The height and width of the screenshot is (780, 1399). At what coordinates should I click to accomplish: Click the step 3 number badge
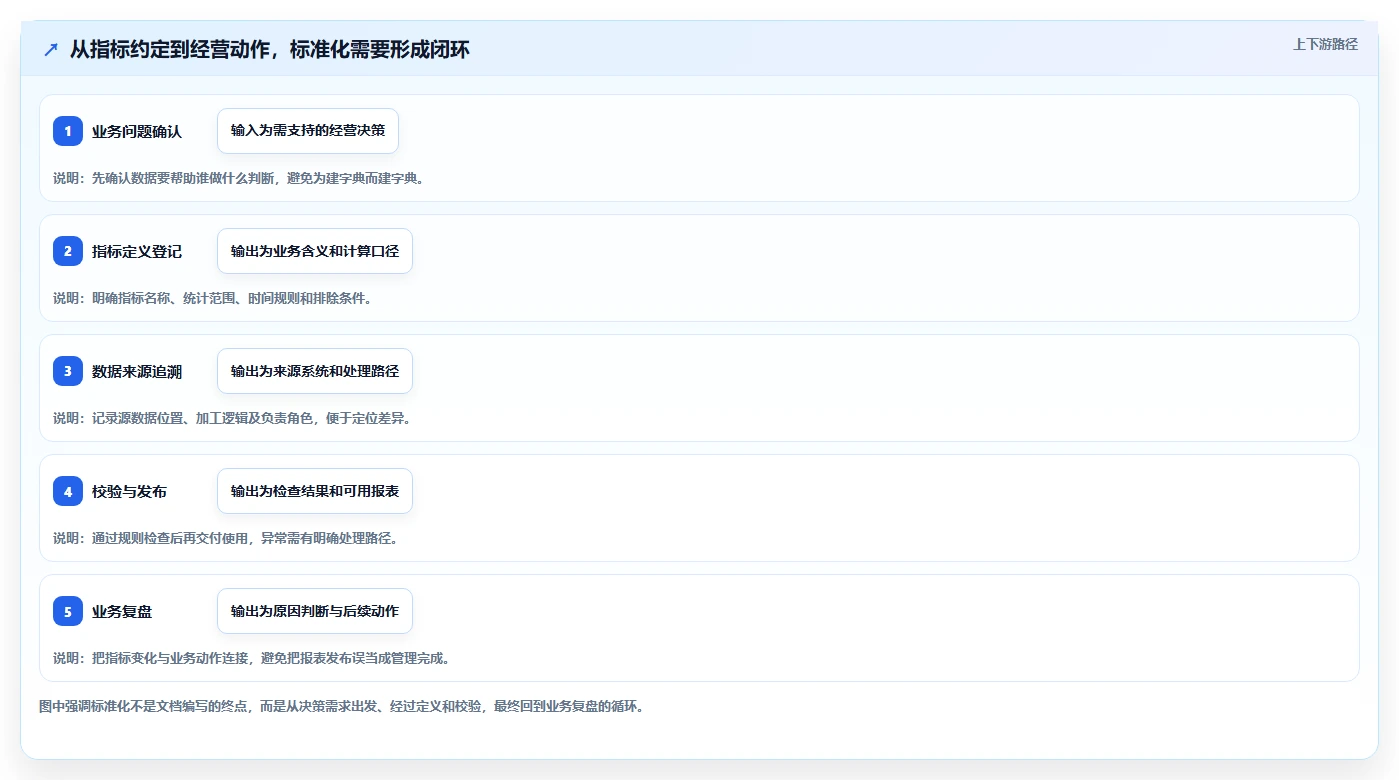[68, 371]
